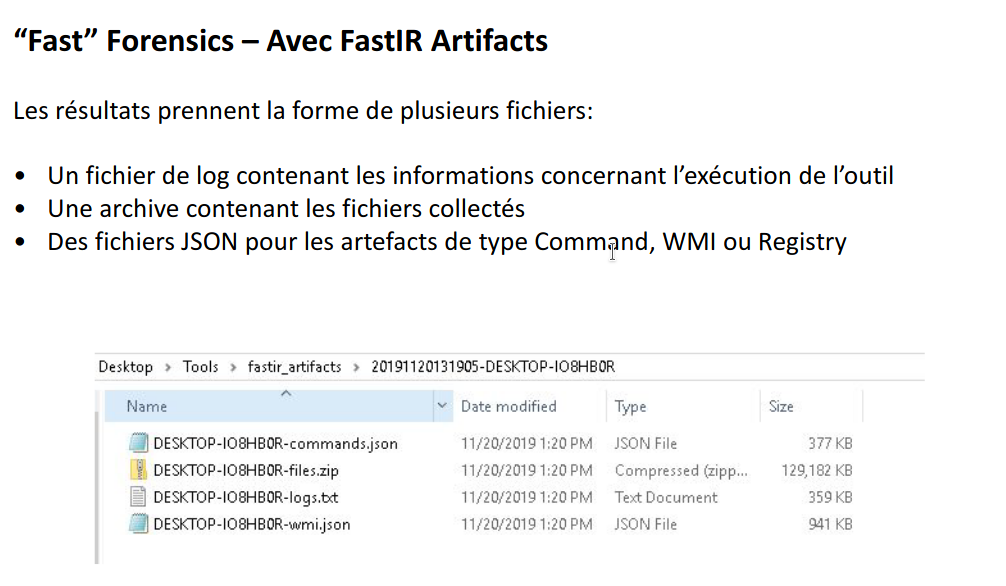Select the DESKTOP-IO8HB0R-commands.json file name
The height and width of the screenshot is (586, 1006).
click(x=275, y=443)
